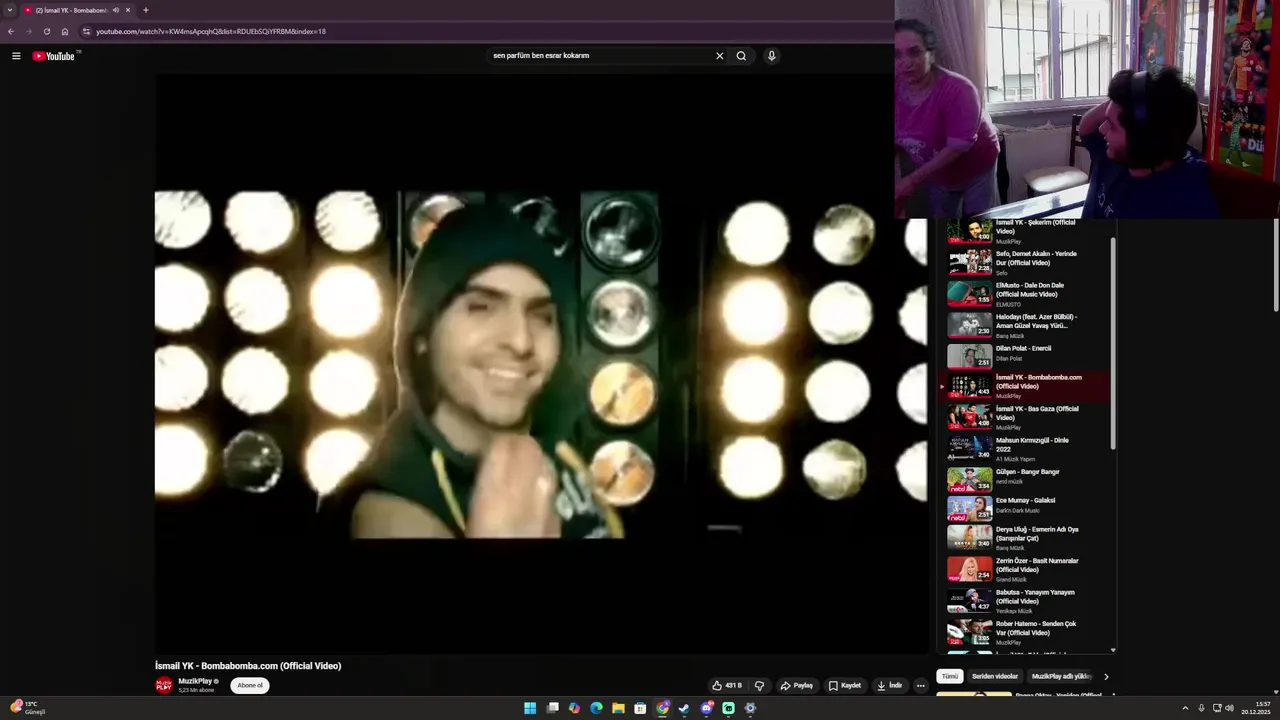Open volume control in system tray
1280x720 pixels.
1229,708
